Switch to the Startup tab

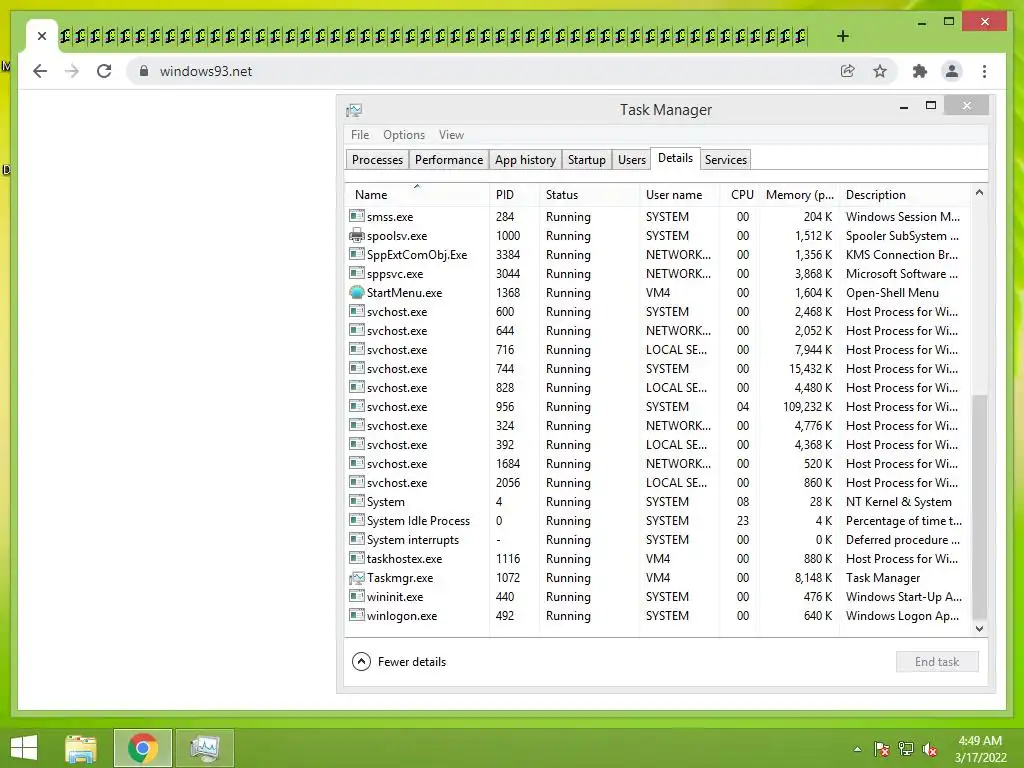(586, 160)
